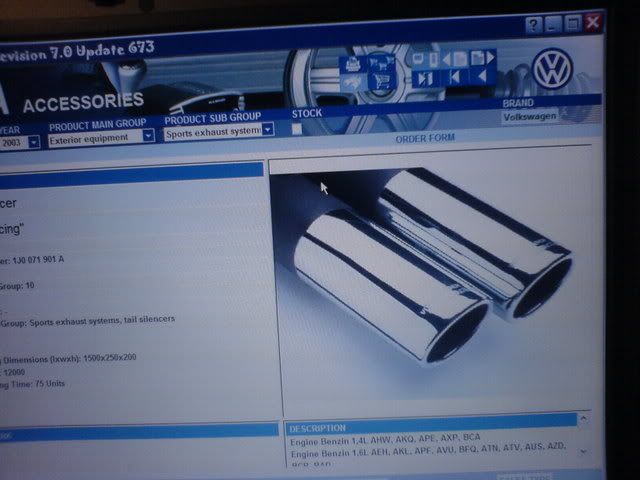Image resolution: width=640 pixels, height=480 pixels.
Task: Select the Volkswagen brand field
Action: point(530,116)
